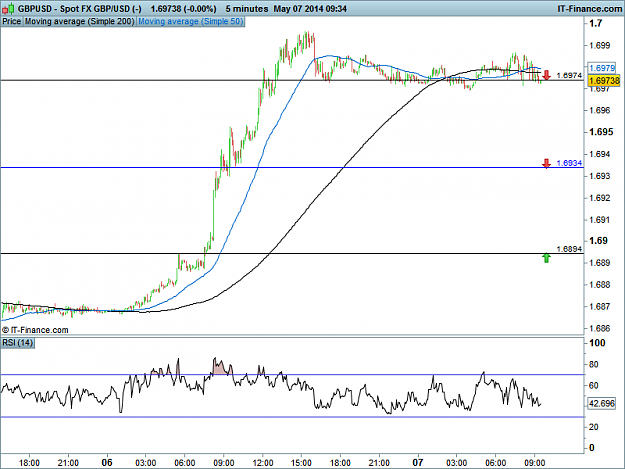Click the 1.686 price axis label
The height and width of the screenshot is (469, 625).
pos(599,329)
